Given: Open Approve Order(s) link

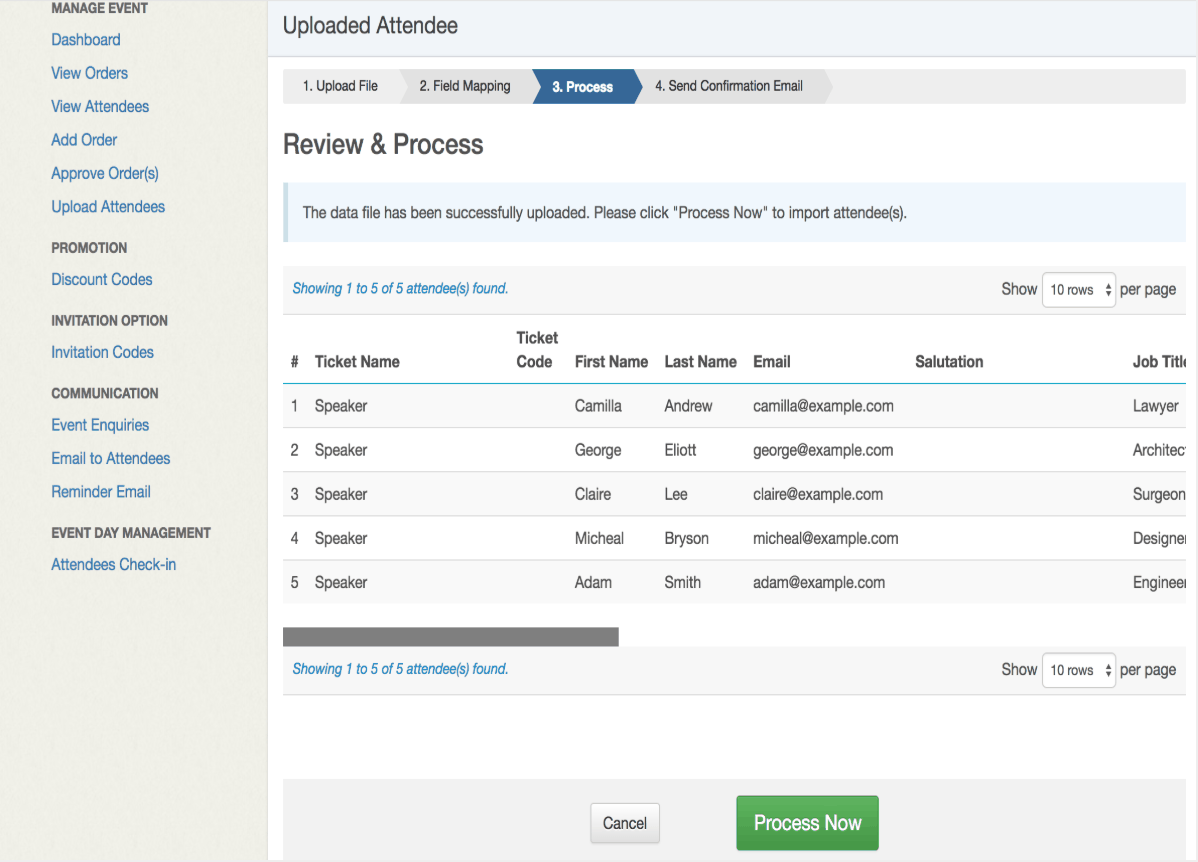Looking at the screenshot, I should [105, 173].
